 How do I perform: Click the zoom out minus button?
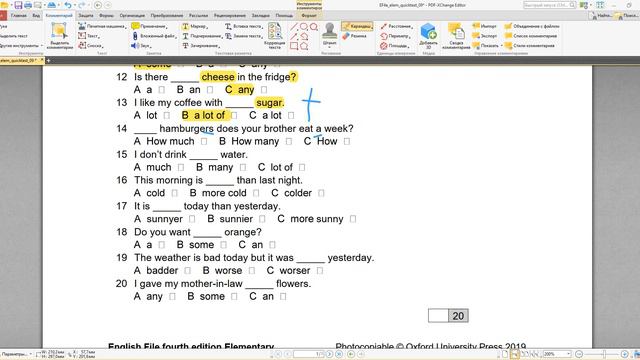point(579,354)
